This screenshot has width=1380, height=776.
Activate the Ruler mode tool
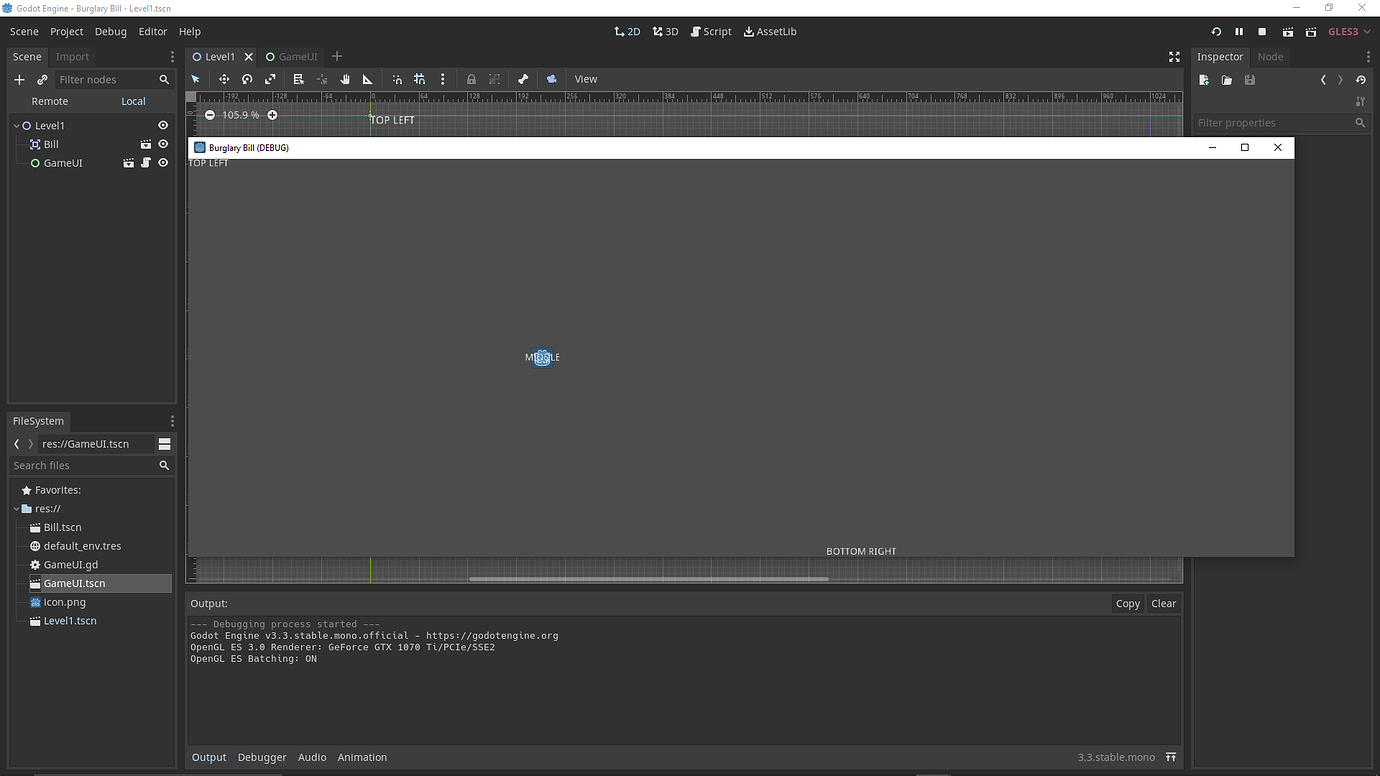367,79
